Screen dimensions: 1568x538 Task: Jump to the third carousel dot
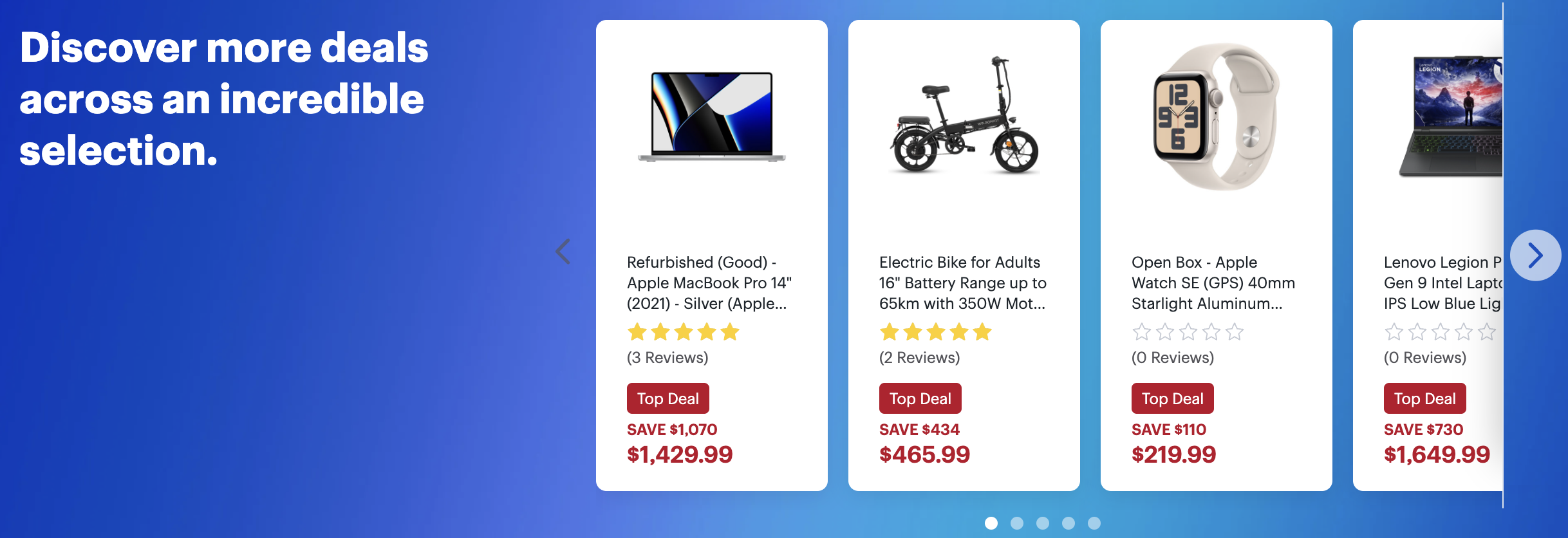(1043, 523)
